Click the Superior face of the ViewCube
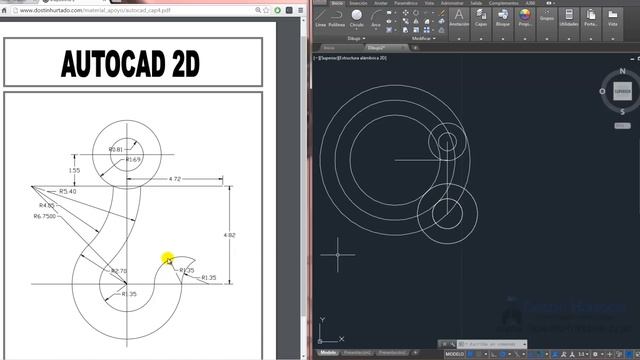The image size is (640, 360). pyautogui.click(x=622, y=91)
